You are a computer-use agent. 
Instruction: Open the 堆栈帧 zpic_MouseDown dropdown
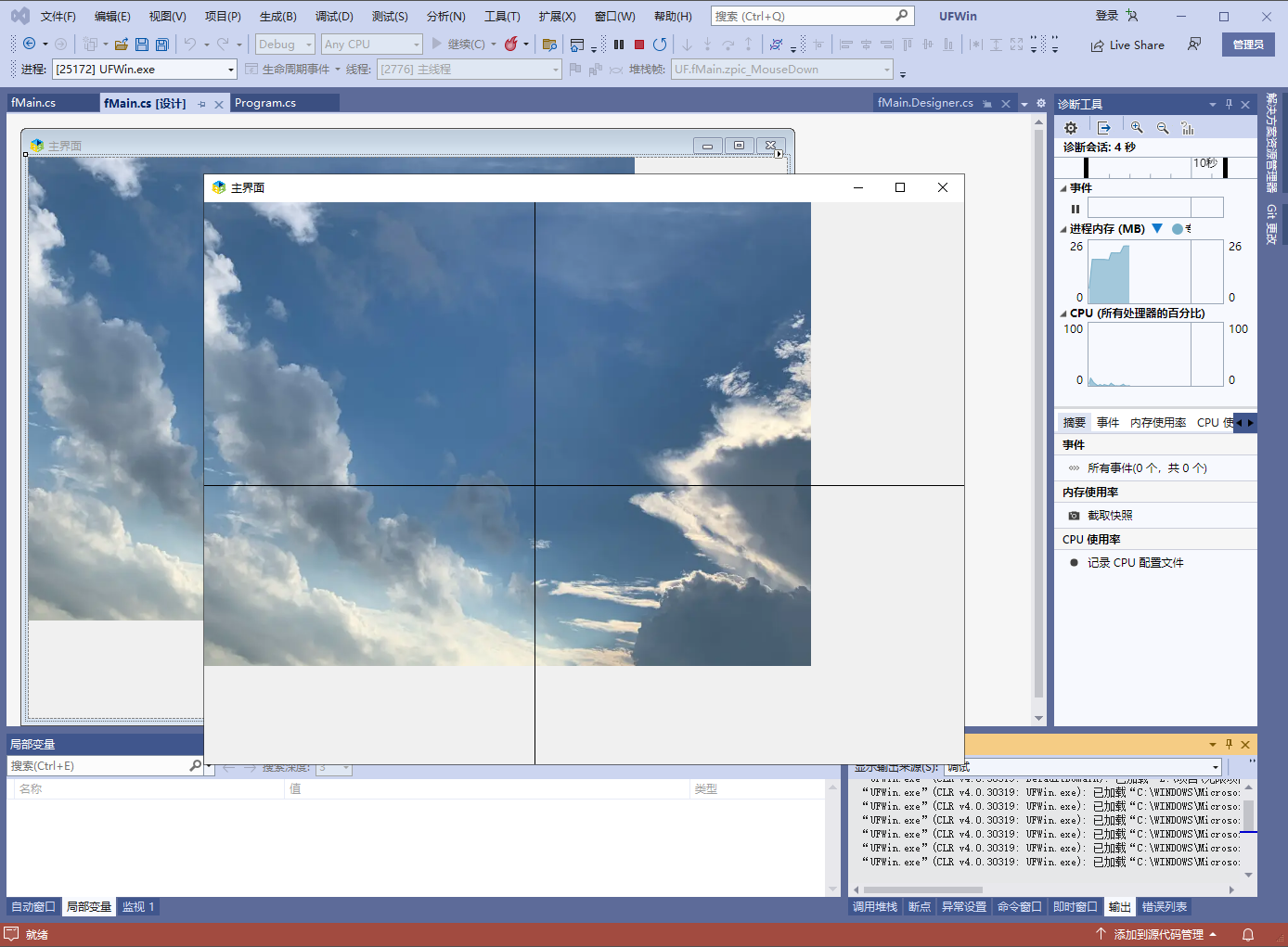pos(782,70)
